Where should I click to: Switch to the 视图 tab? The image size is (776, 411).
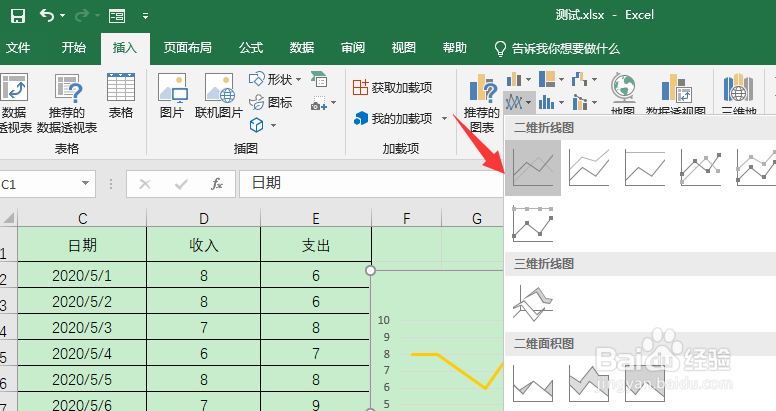tap(404, 48)
